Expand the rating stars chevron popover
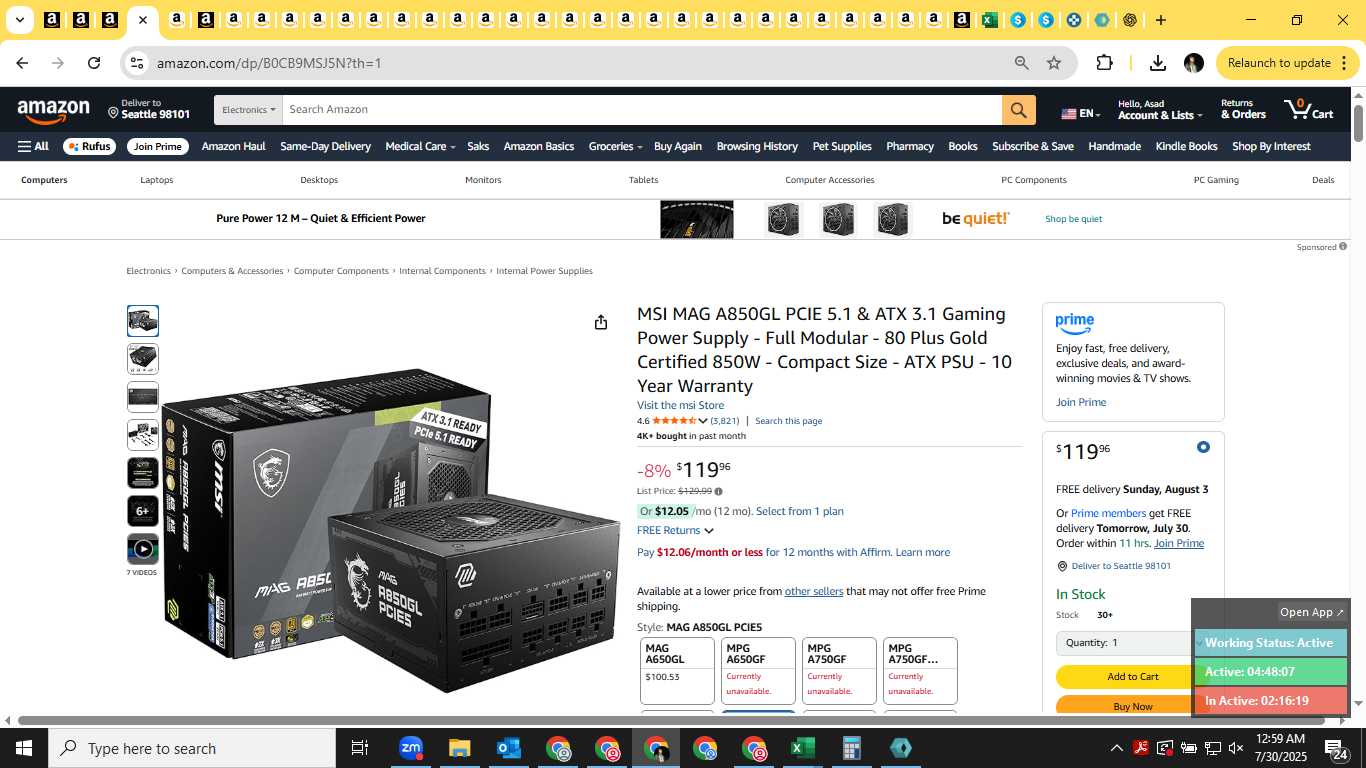 (703, 421)
